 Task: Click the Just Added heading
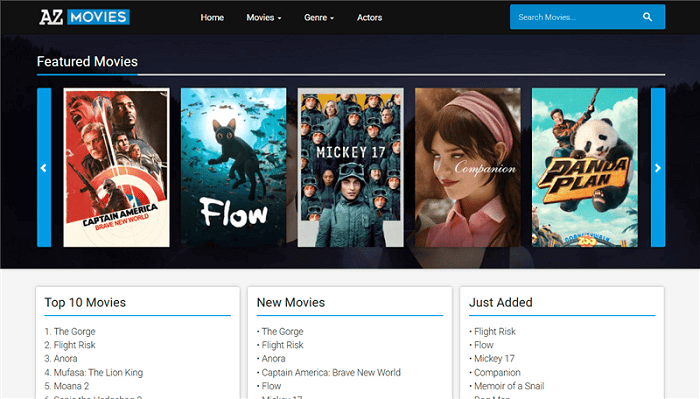pyautogui.click(x=500, y=303)
